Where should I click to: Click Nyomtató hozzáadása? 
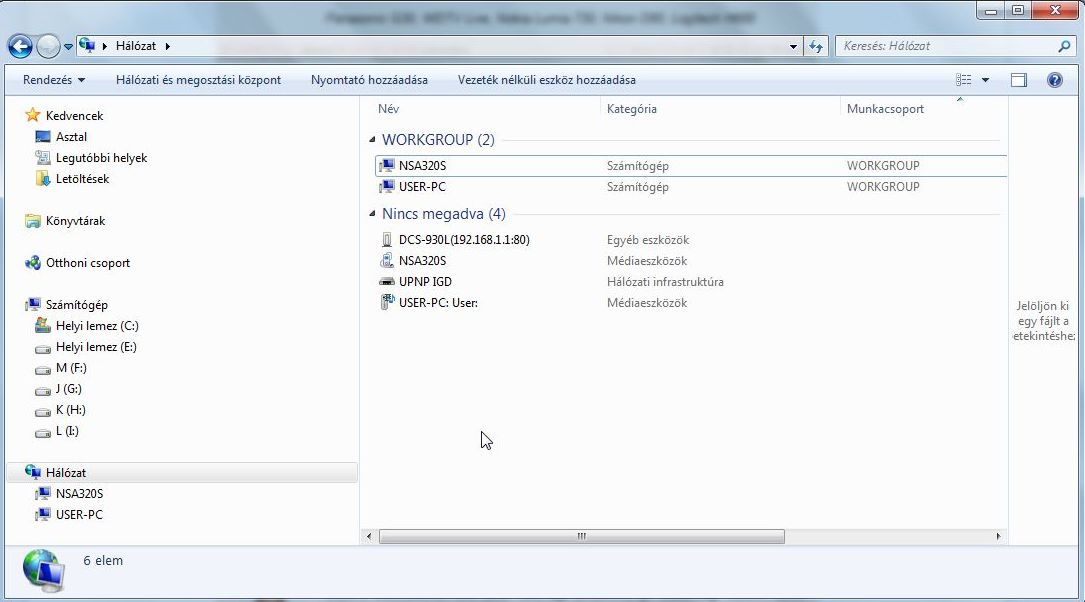click(369, 80)
